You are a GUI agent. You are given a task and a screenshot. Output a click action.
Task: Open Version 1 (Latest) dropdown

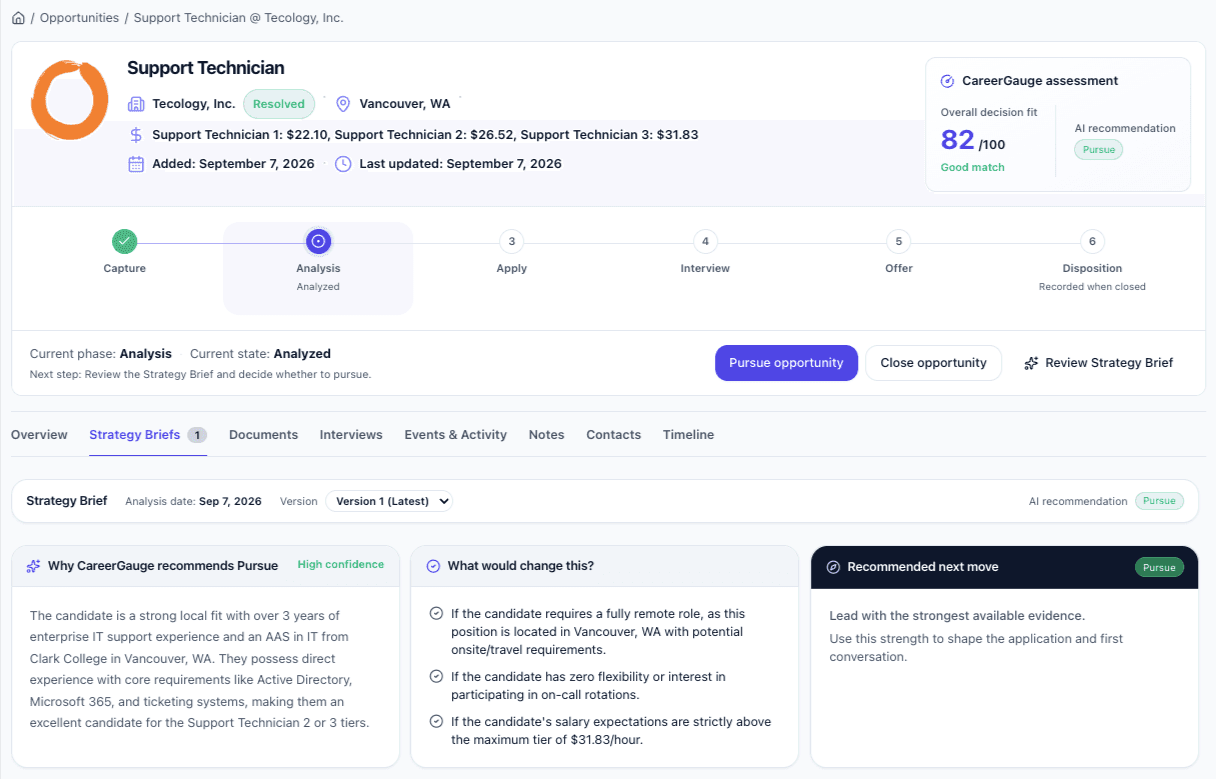[389, 501]
